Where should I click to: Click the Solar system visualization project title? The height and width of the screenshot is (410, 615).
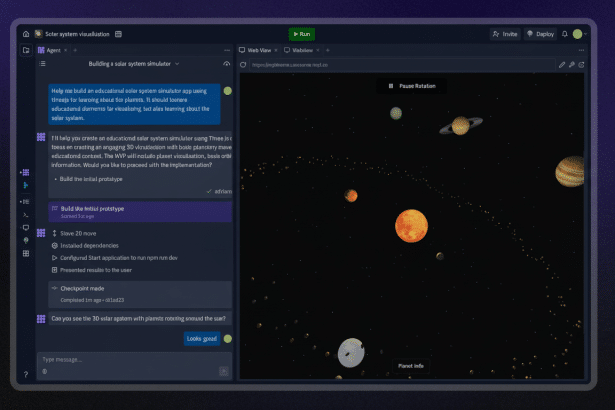77,34
